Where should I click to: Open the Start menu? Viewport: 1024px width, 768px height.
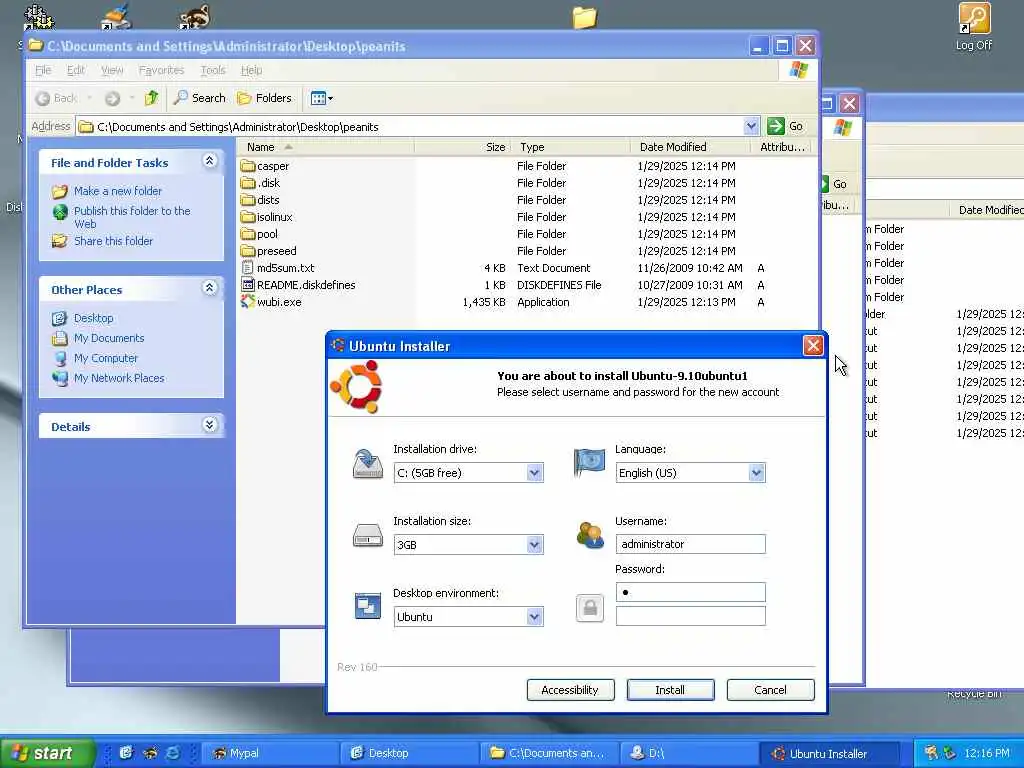46,753
